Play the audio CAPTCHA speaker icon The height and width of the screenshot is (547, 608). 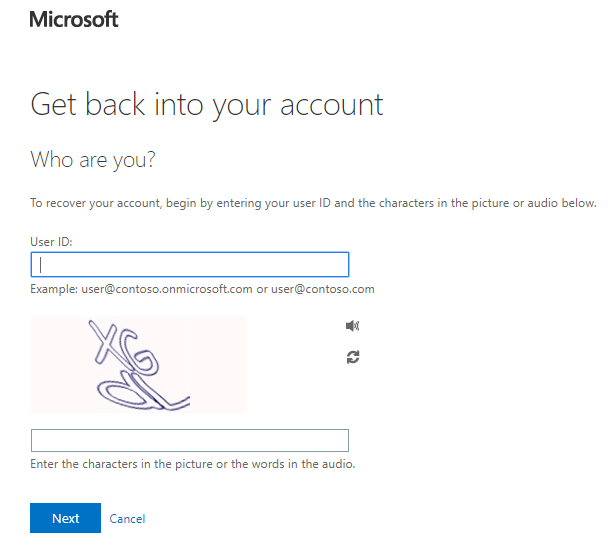pos(352,326)
